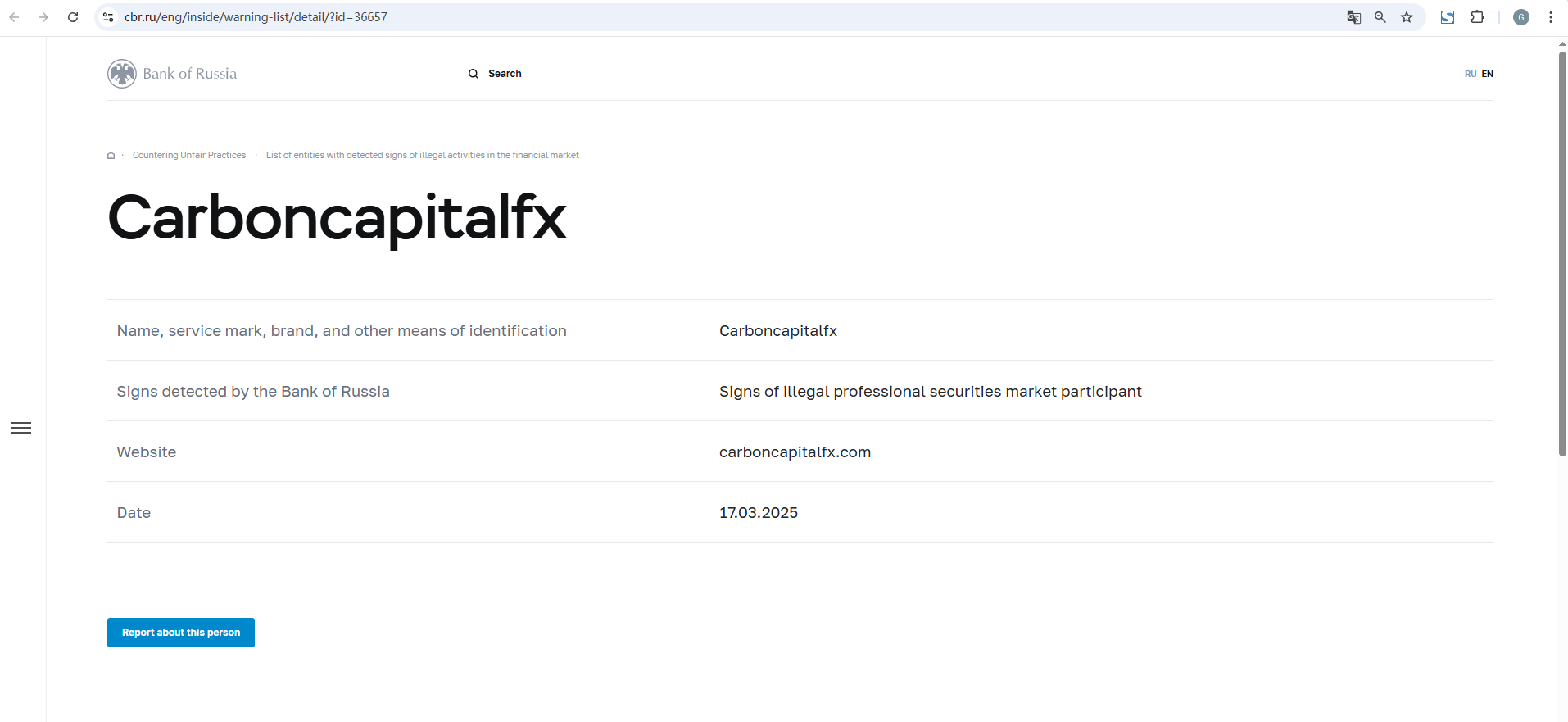Open site information icon in address bar
The height and width of the screenshot is (722, 1568).
(108, 17)
